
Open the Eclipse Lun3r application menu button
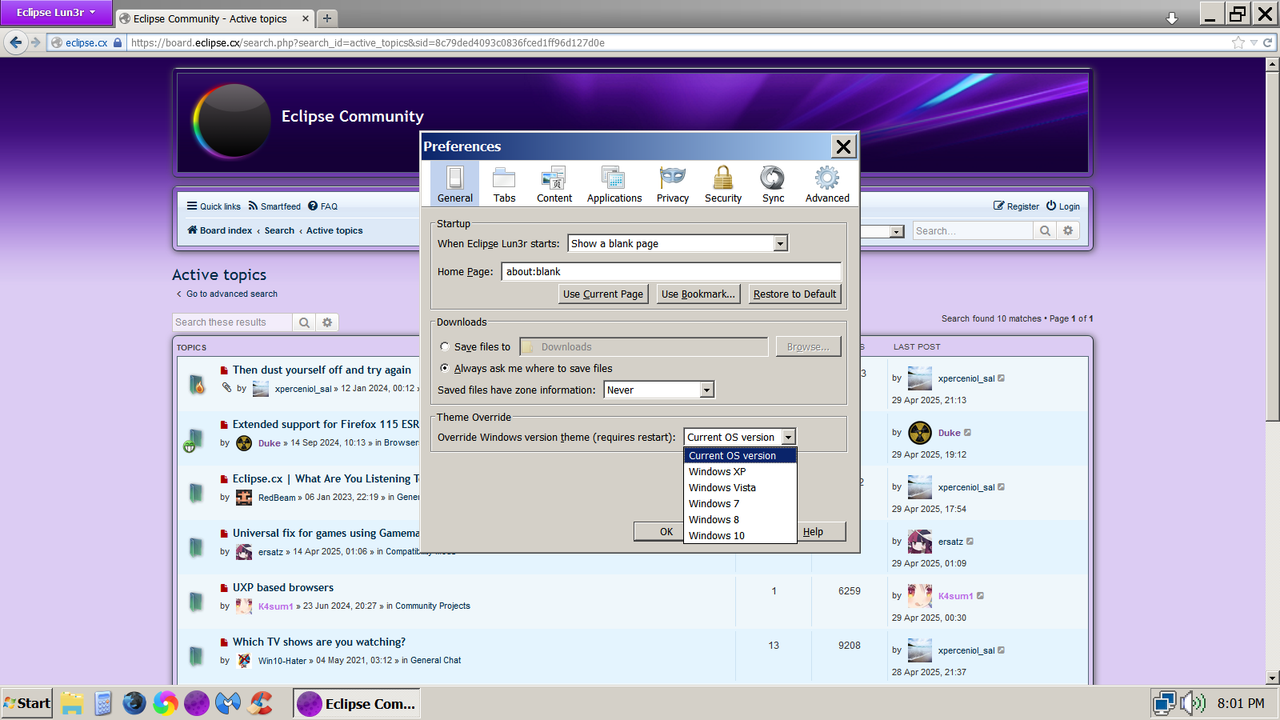(x=55, y=12)
